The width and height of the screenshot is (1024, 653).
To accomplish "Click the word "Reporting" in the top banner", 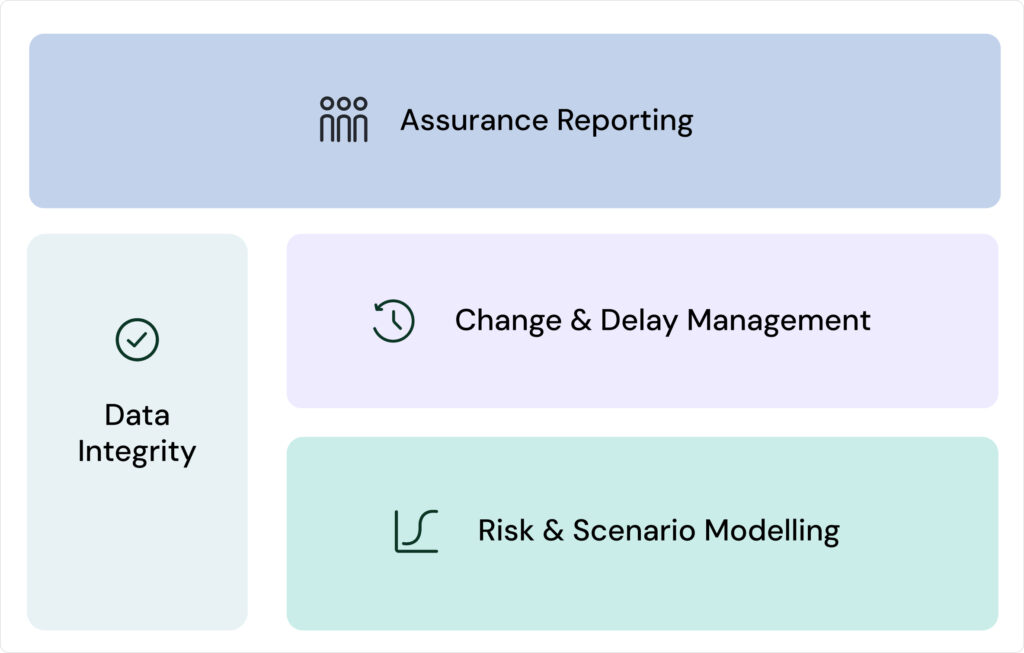I will click(625, 120).
